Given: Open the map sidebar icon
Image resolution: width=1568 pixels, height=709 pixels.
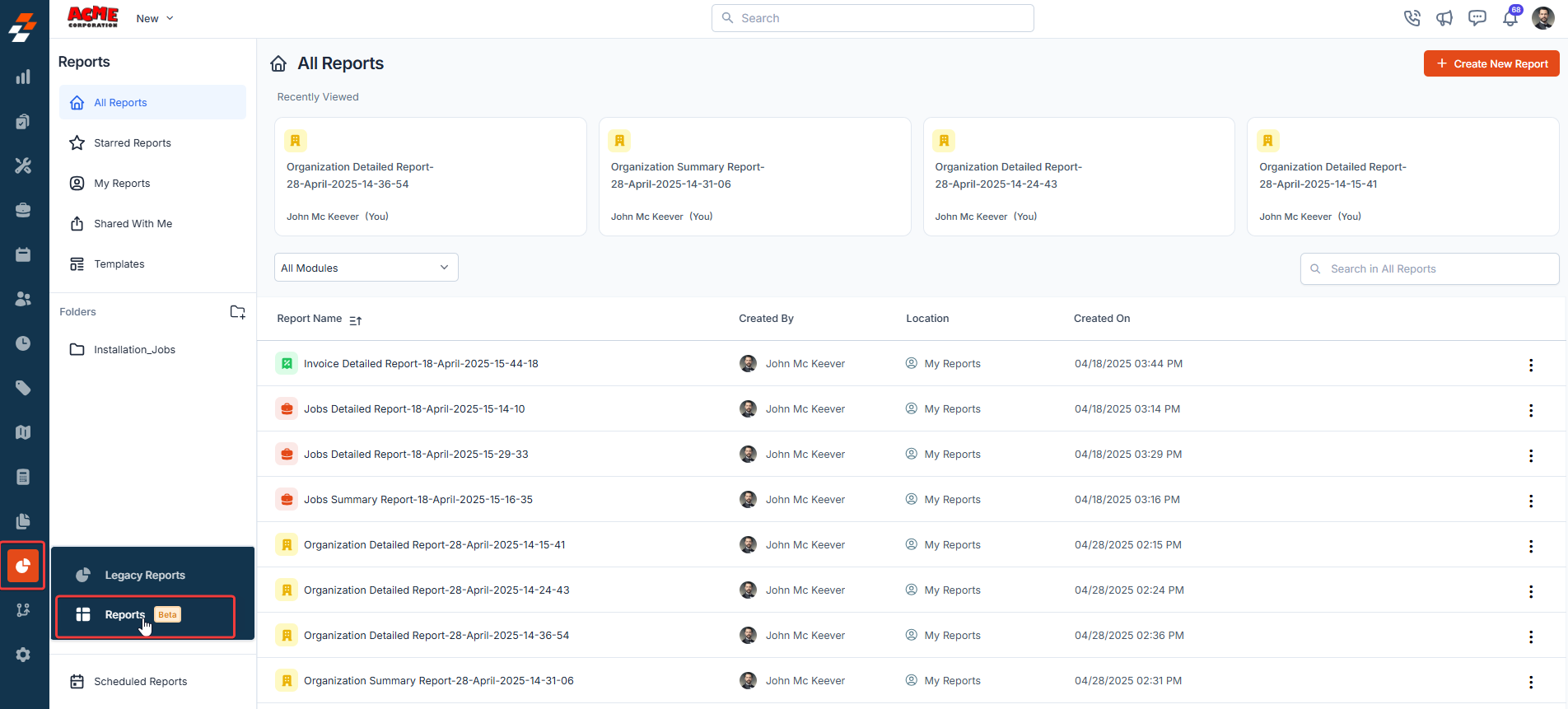Looking at the screenshot, I should (23, 432).
